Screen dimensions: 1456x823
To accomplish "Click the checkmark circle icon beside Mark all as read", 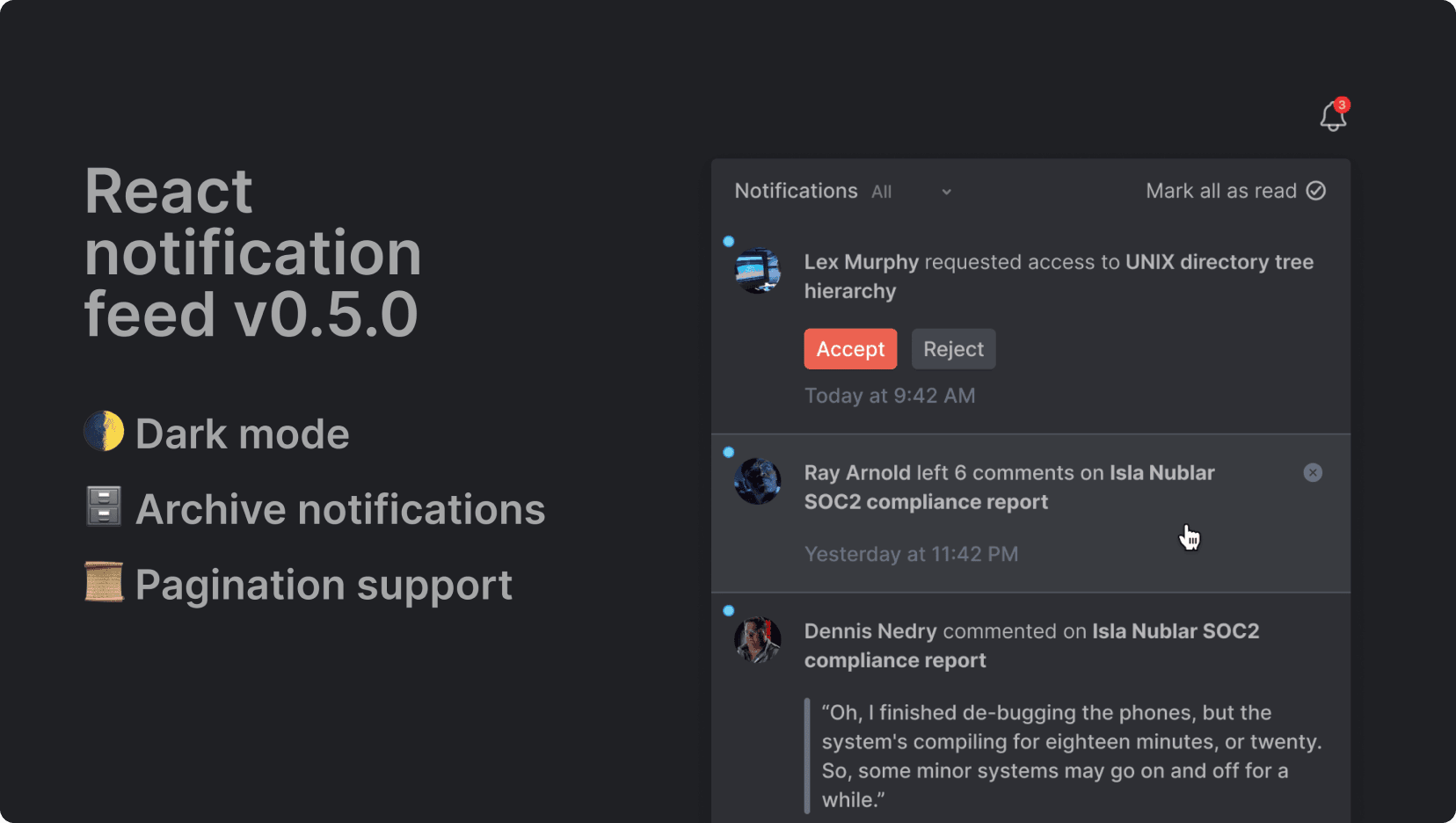I will click(1316, 191).
